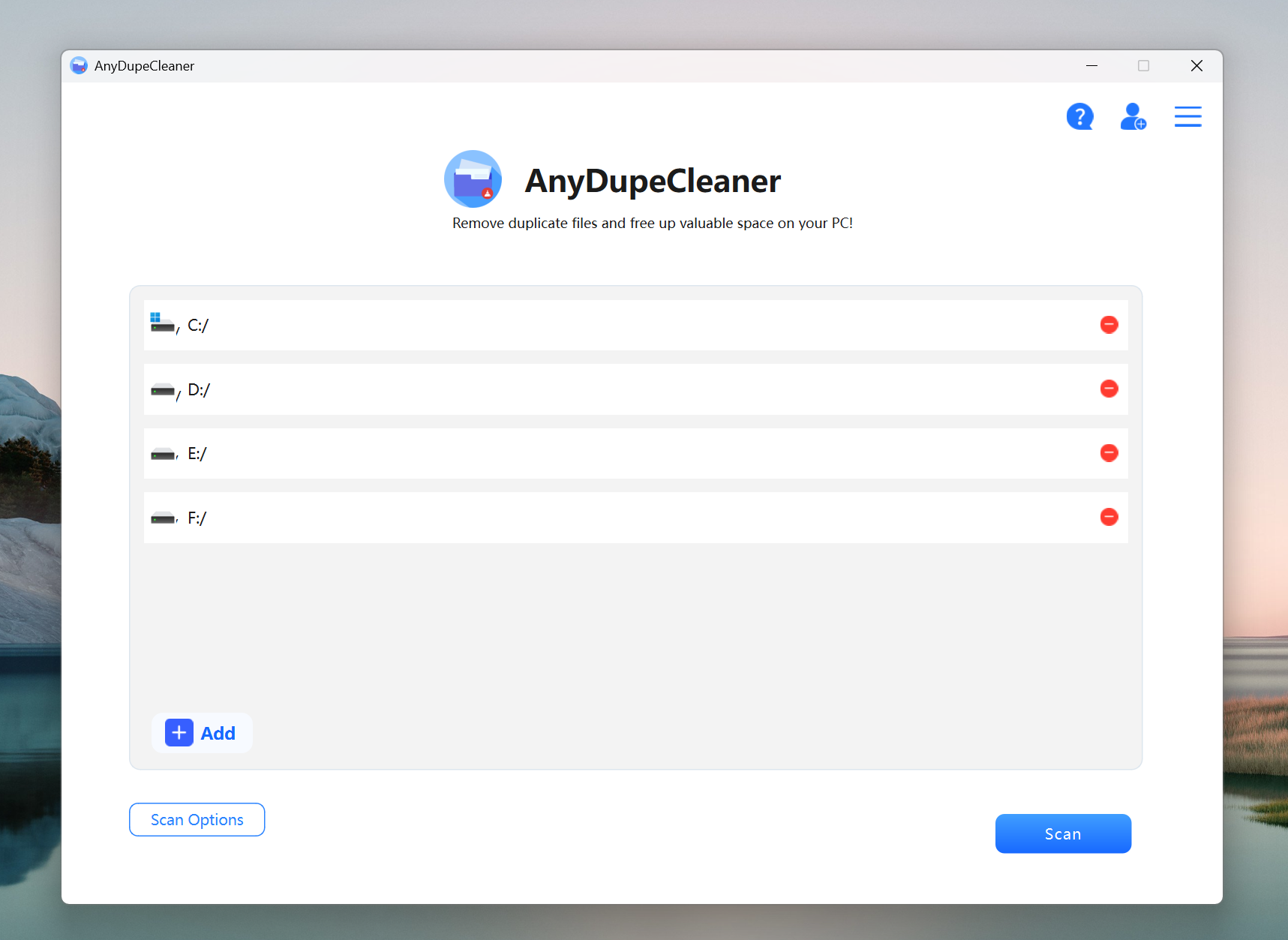Start the Scan
Viewport: 1288px width, 940px height.
(x=1062, y=833)
